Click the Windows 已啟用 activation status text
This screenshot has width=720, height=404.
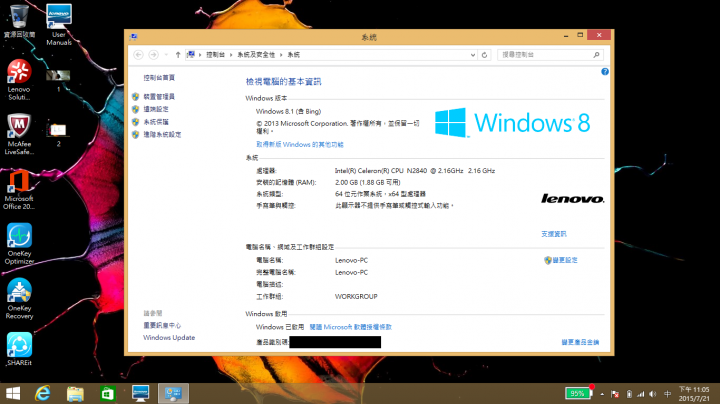(x=280, y=327)
